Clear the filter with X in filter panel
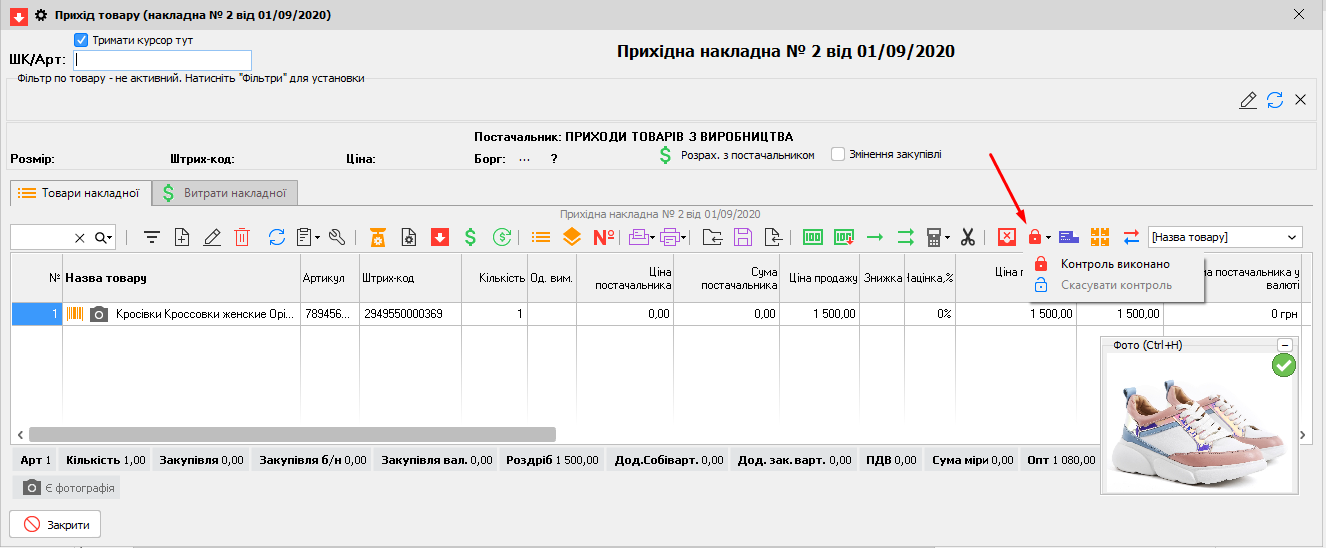 click(1301, 100)
